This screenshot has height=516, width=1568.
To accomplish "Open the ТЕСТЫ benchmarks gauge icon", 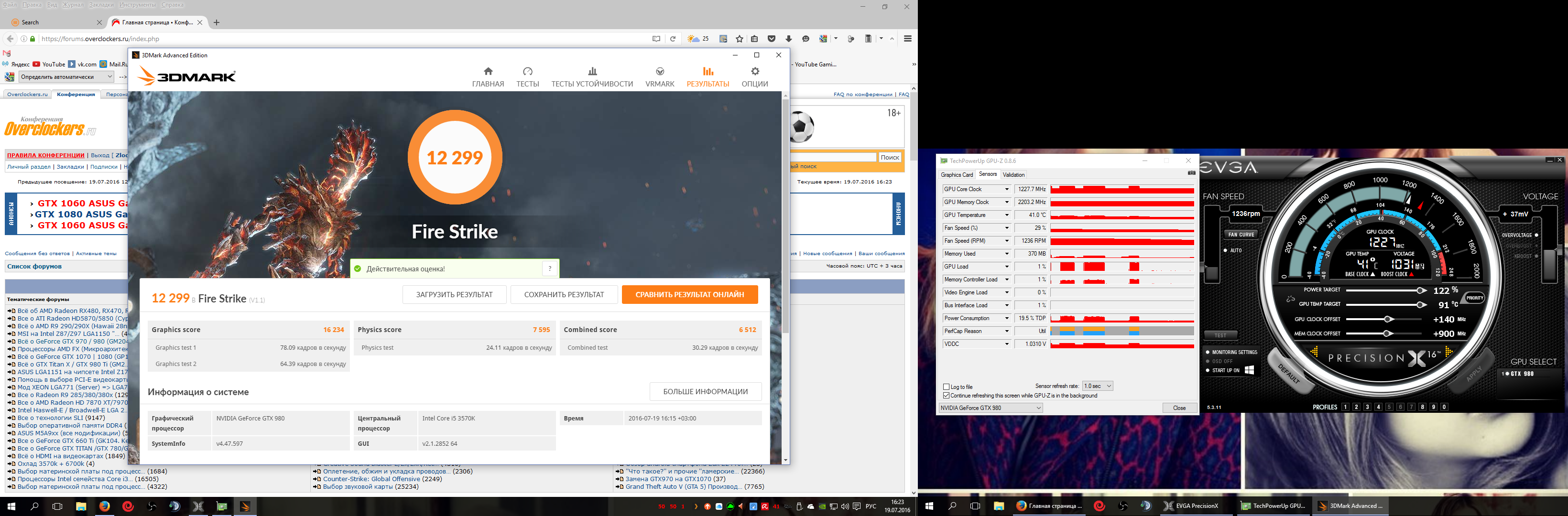I will coord(527,72).
